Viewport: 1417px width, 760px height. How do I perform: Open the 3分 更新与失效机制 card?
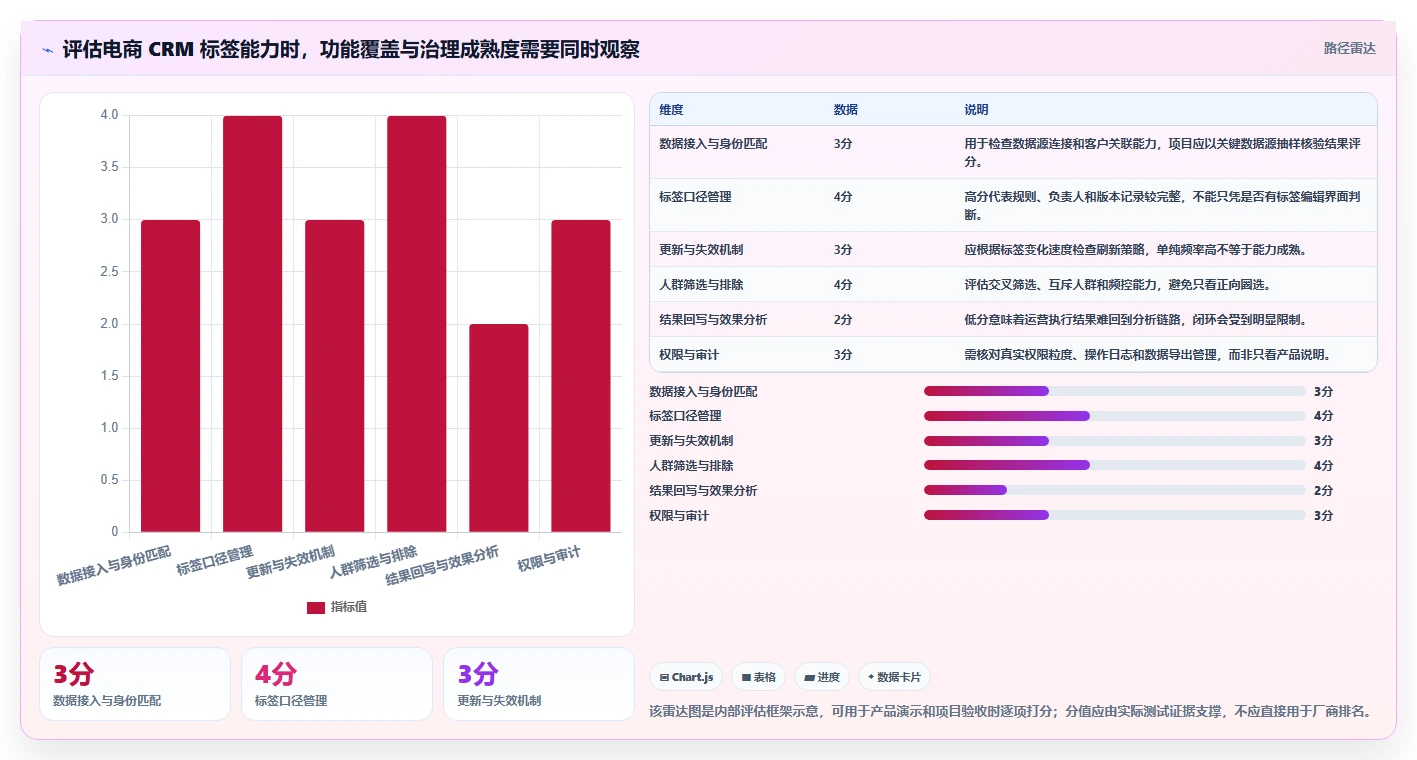tap(539, 684)
